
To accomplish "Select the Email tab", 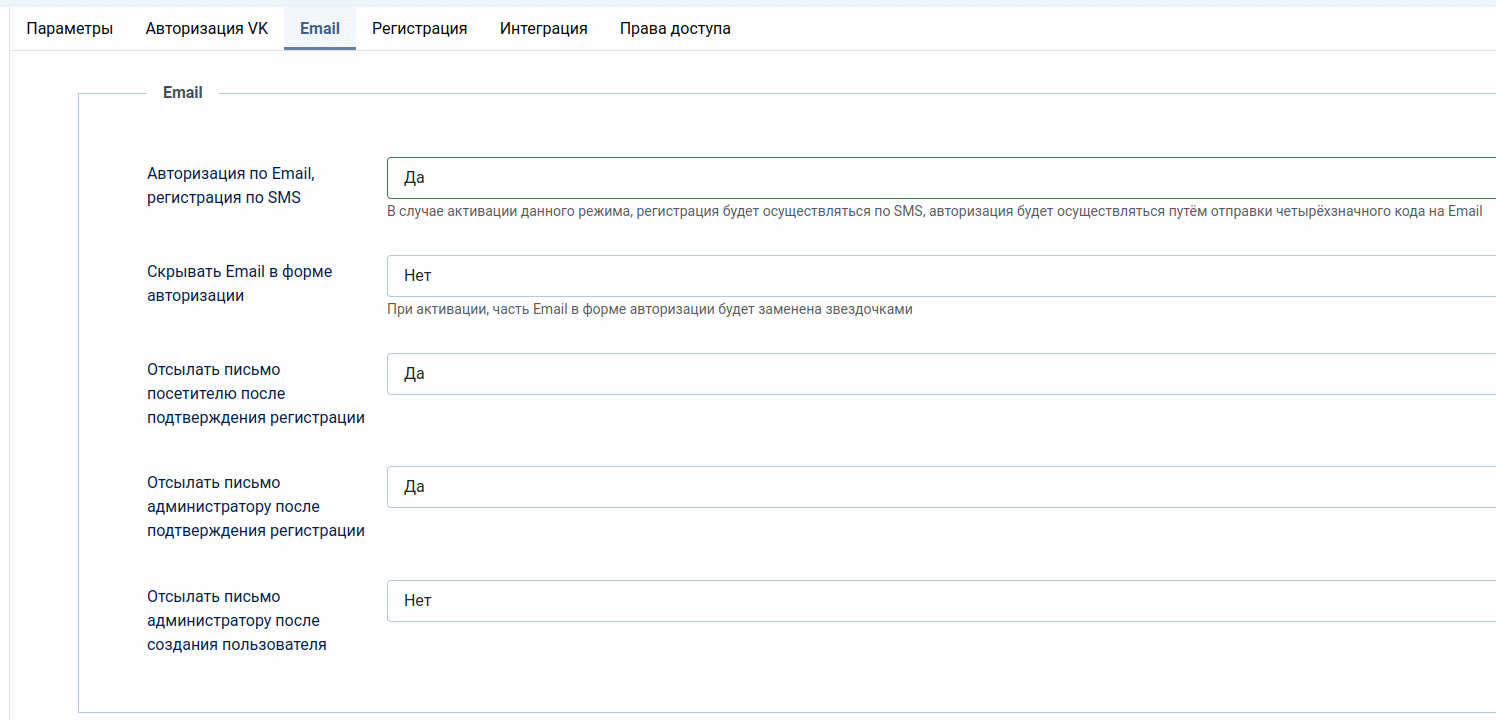I will coord(320,29).
